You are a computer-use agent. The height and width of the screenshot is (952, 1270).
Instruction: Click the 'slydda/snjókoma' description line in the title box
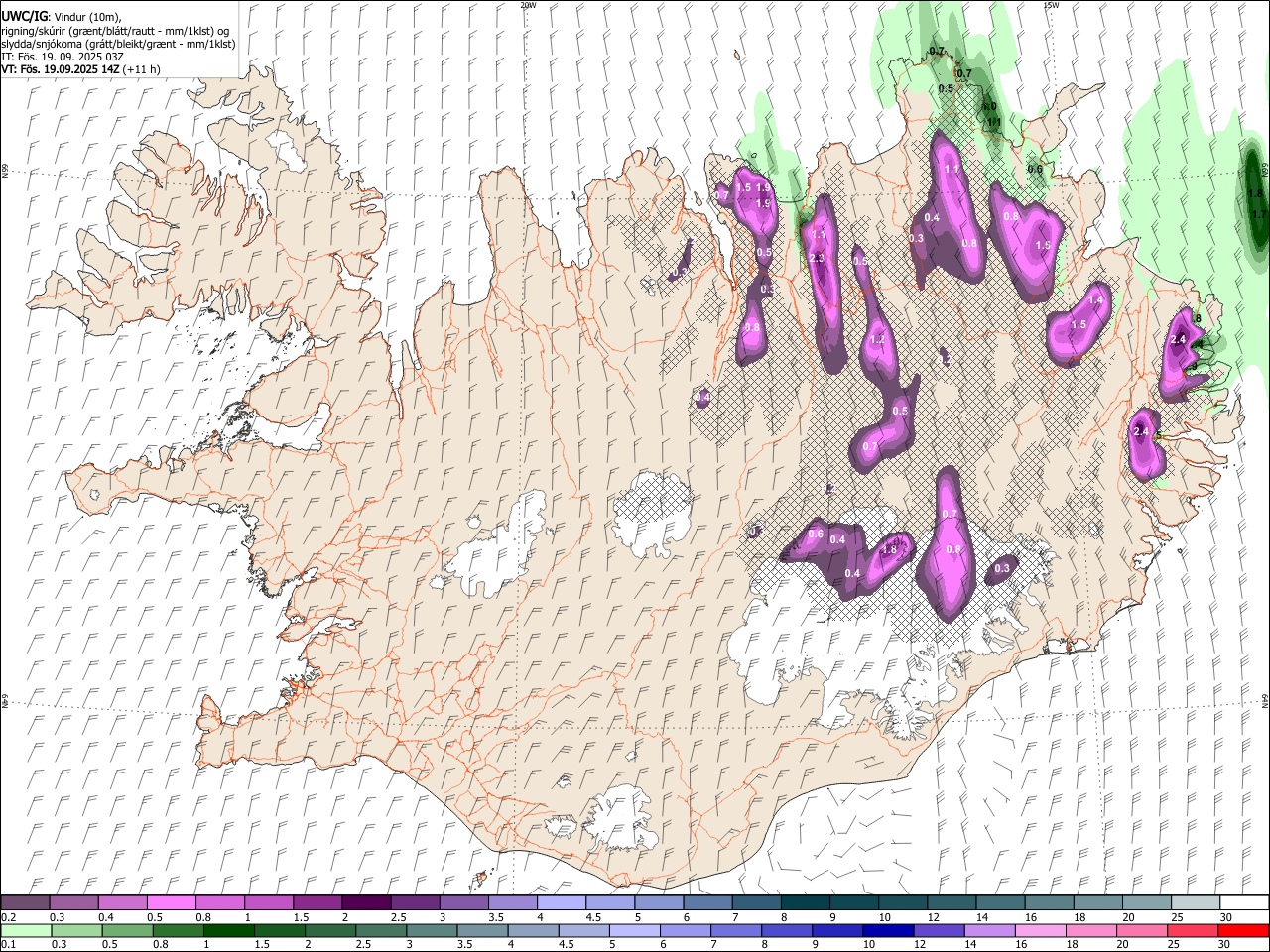(118, 44)
